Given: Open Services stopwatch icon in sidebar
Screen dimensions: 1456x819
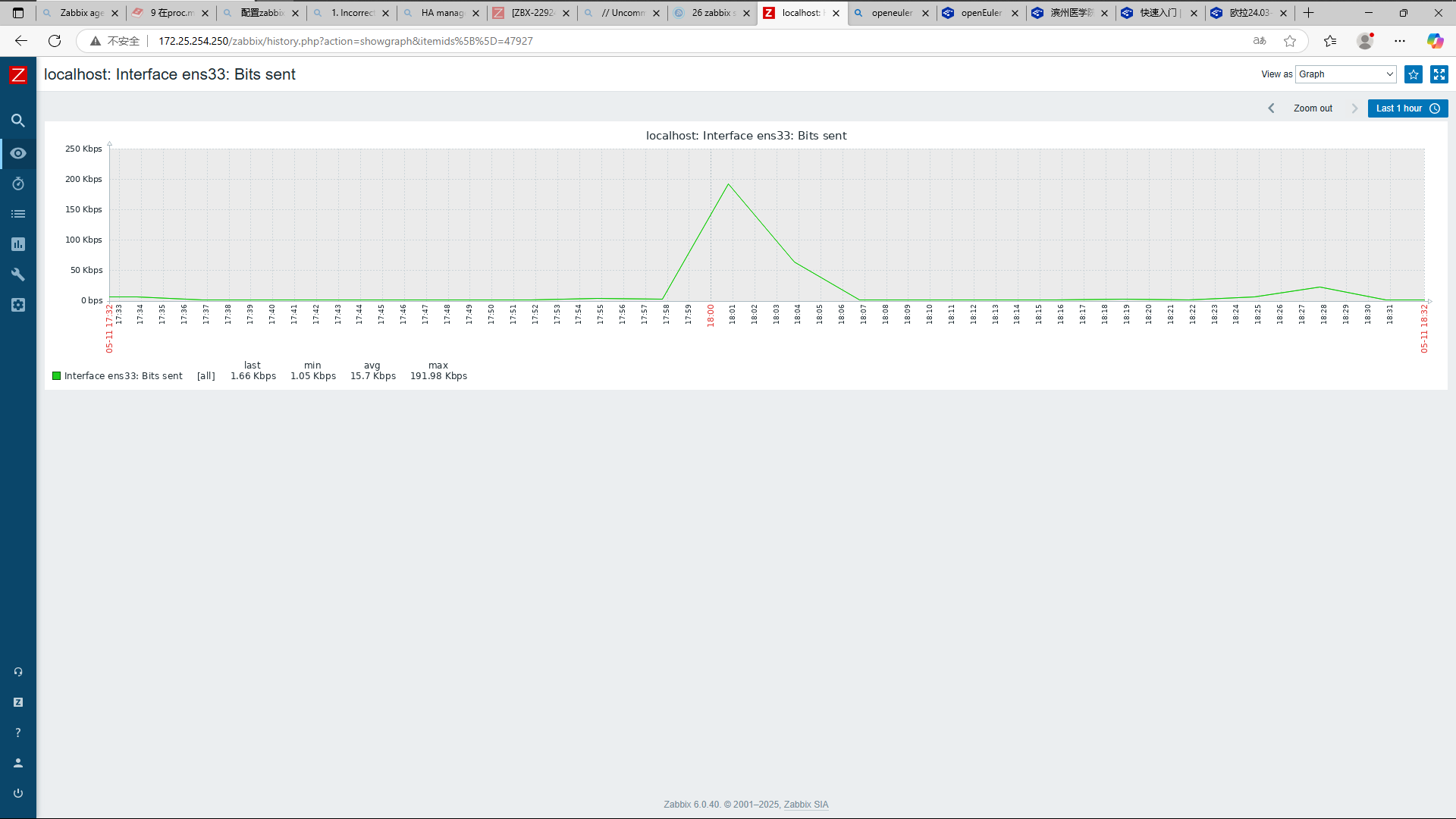Looking at the screenshot, I should coord(18,184).
